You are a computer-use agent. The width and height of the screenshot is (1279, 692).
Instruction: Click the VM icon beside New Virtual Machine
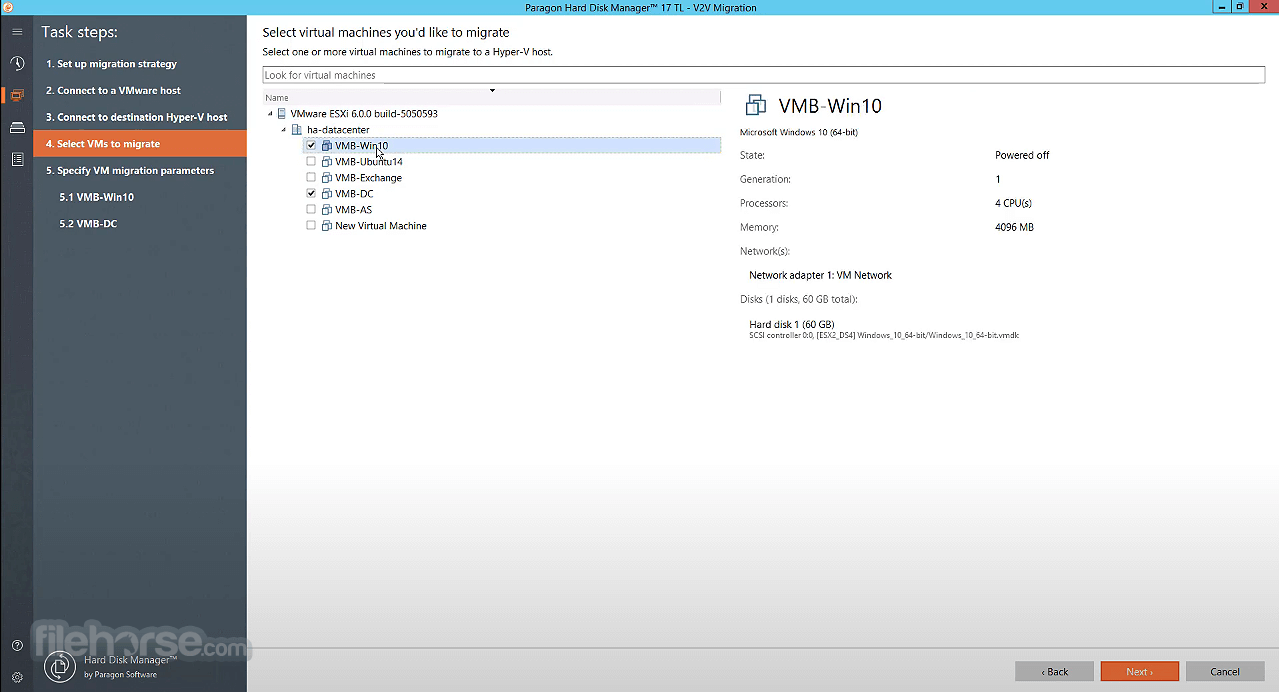click(x=326, y=226)
